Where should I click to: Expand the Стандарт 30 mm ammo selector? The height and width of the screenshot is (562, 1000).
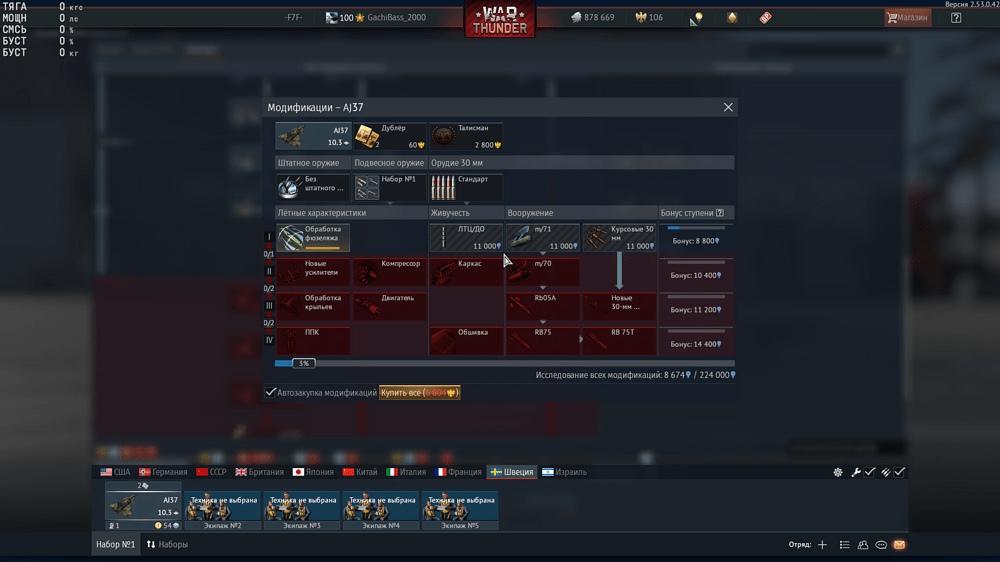(466, 188)
